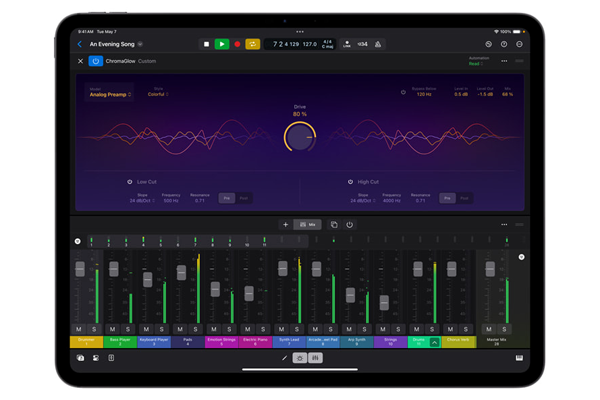Enable the Low Cut filter
The height and width of the screenshot is (400, 600).
point(130,182)
